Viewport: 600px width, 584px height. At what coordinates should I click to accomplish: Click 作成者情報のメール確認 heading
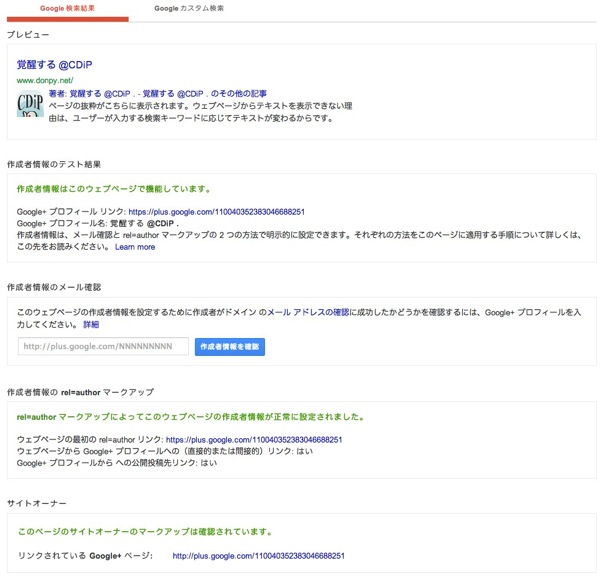tap(54, 287)
